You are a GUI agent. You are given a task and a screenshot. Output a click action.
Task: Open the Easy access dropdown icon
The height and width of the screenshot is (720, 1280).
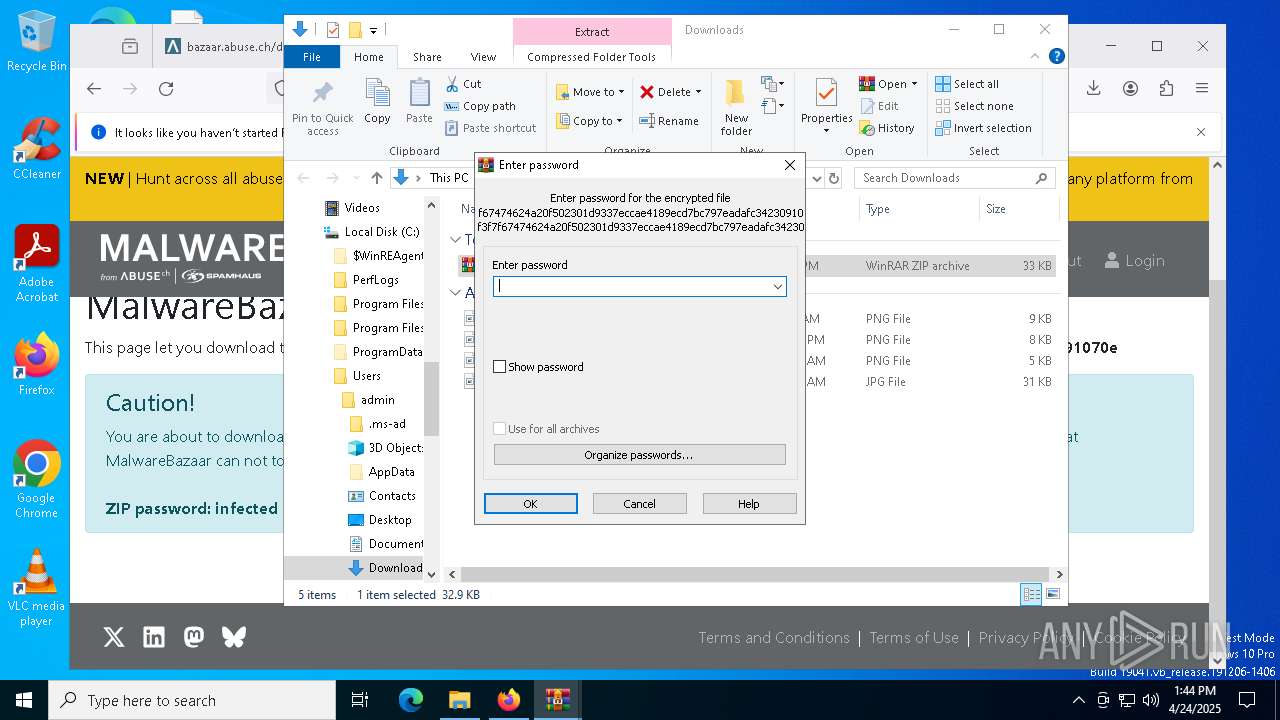pyautogui.click(x=772, y=105)
